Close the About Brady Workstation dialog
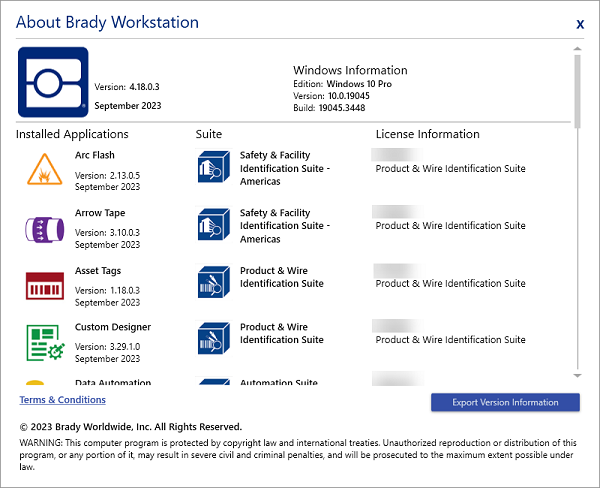This screenshot has width=600, height=488. click(580, 23)
